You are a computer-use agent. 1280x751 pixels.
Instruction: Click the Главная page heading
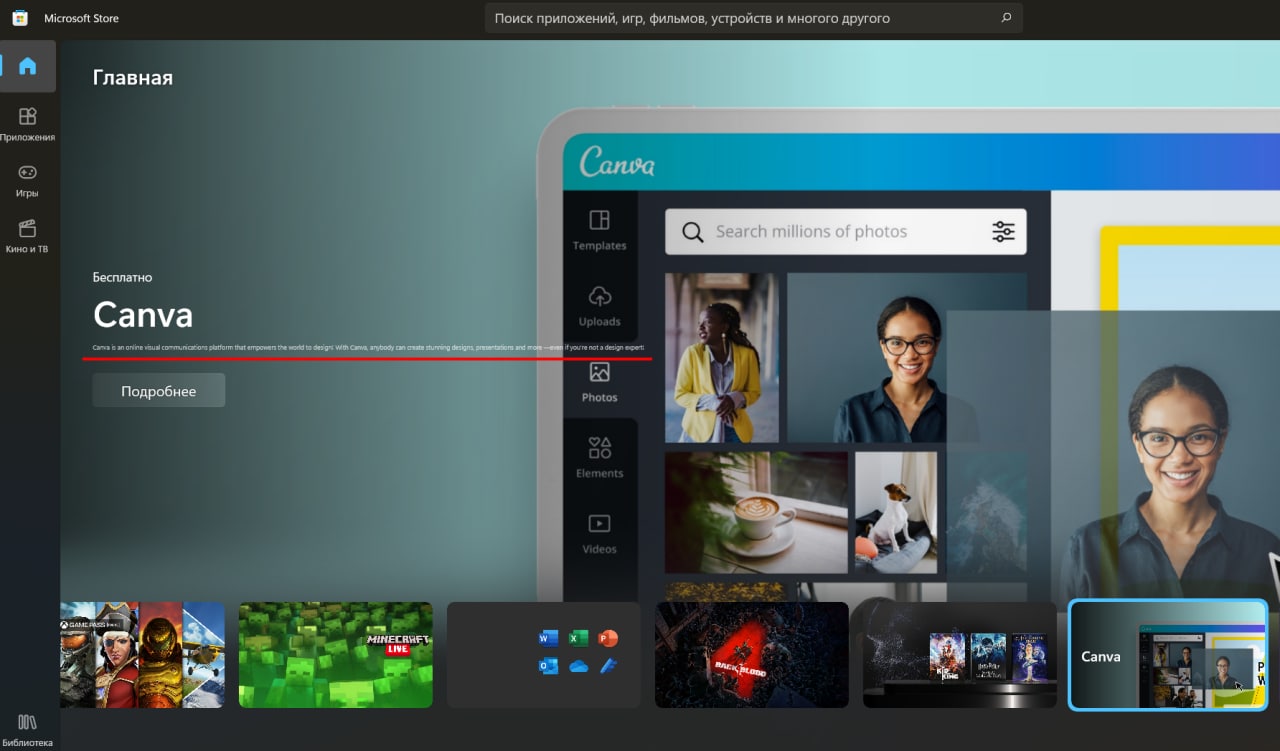click(x=133, y=78)
